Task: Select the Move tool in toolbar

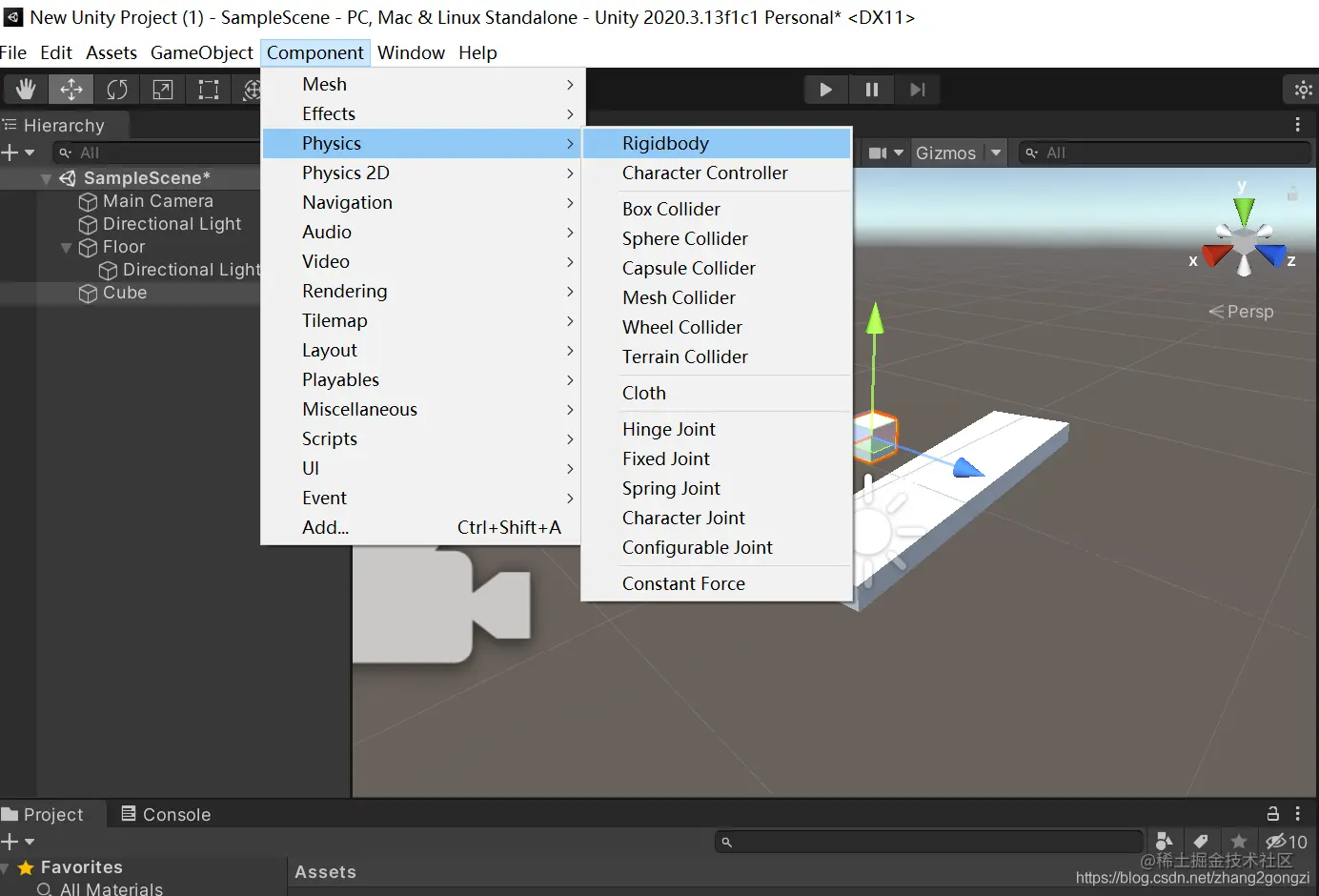Action: [71, 90]
